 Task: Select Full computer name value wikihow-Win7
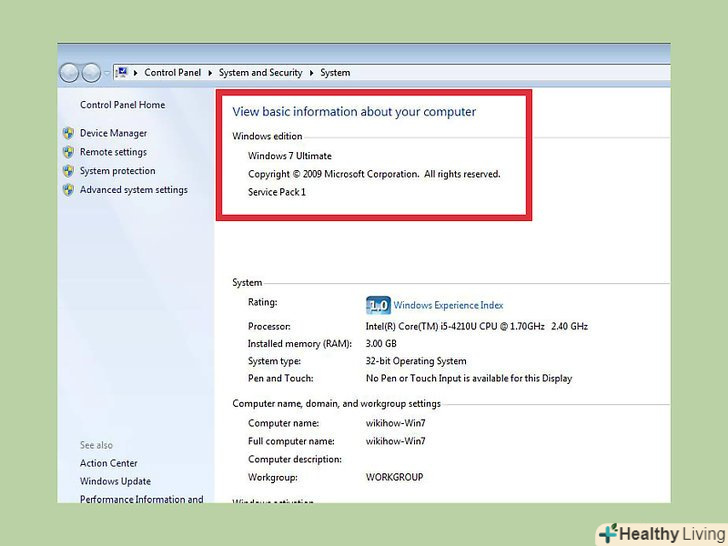[x=396, y=442]
